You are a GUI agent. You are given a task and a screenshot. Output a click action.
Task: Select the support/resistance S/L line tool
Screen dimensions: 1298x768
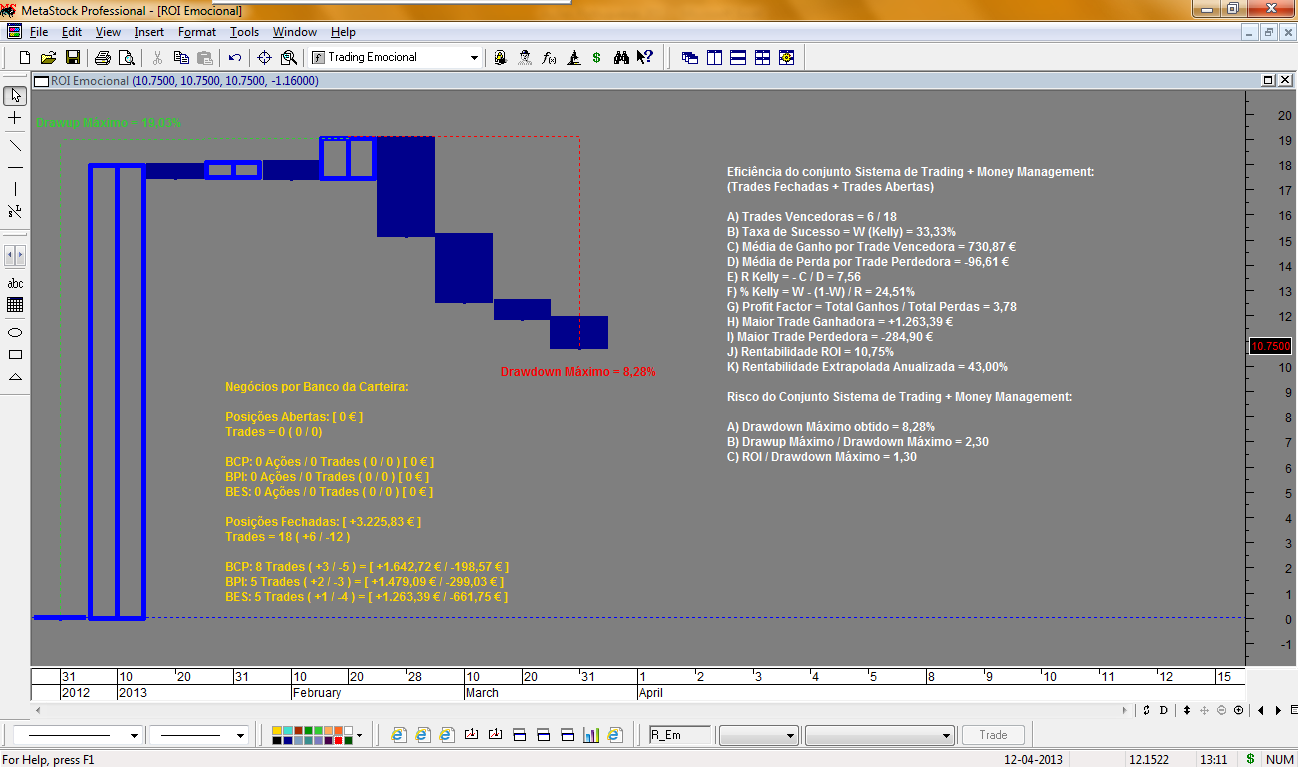click(x=15, y=211)
